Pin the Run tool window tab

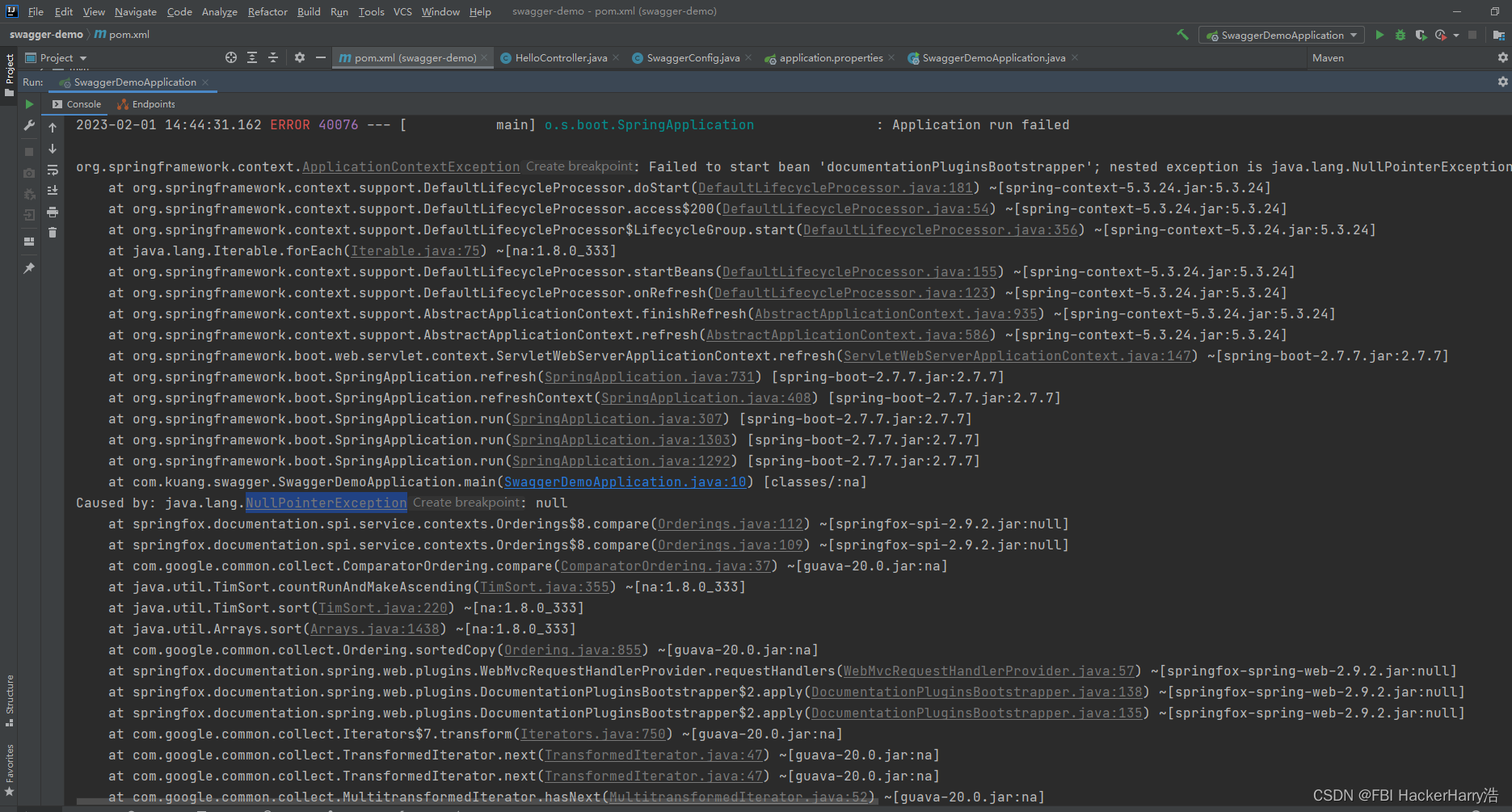[29, 267]
